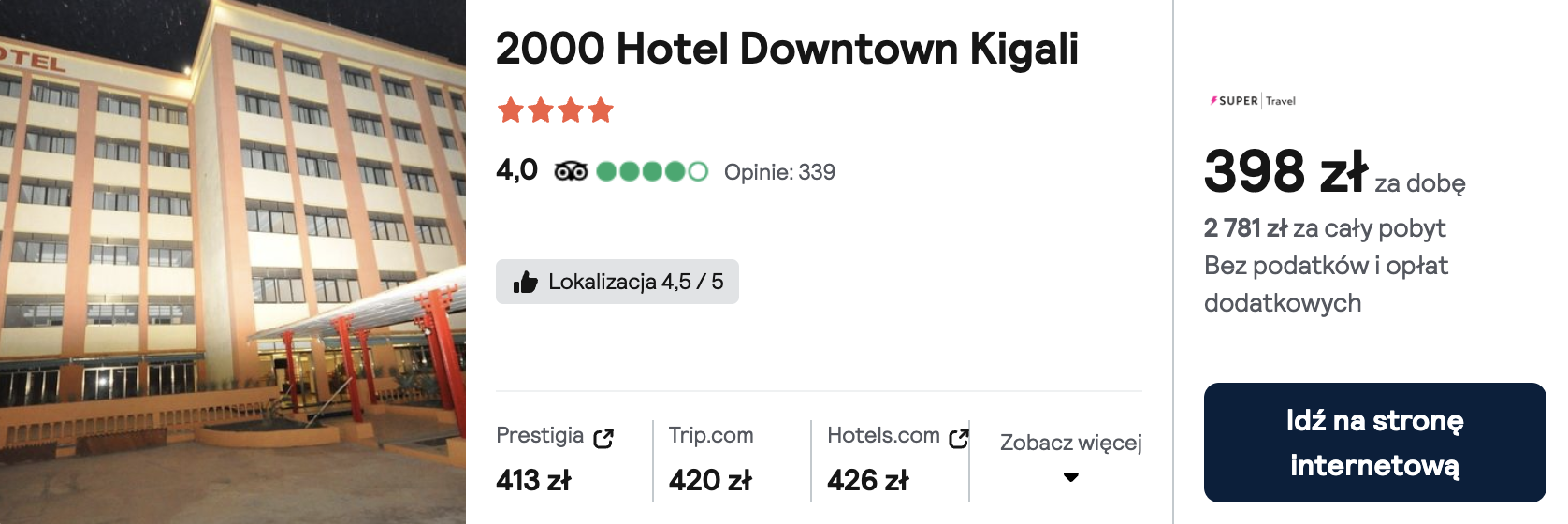The width and height of the screenshot is (1568, 524).
Task: Open the hotel building photo
Action: coord(233,262)
